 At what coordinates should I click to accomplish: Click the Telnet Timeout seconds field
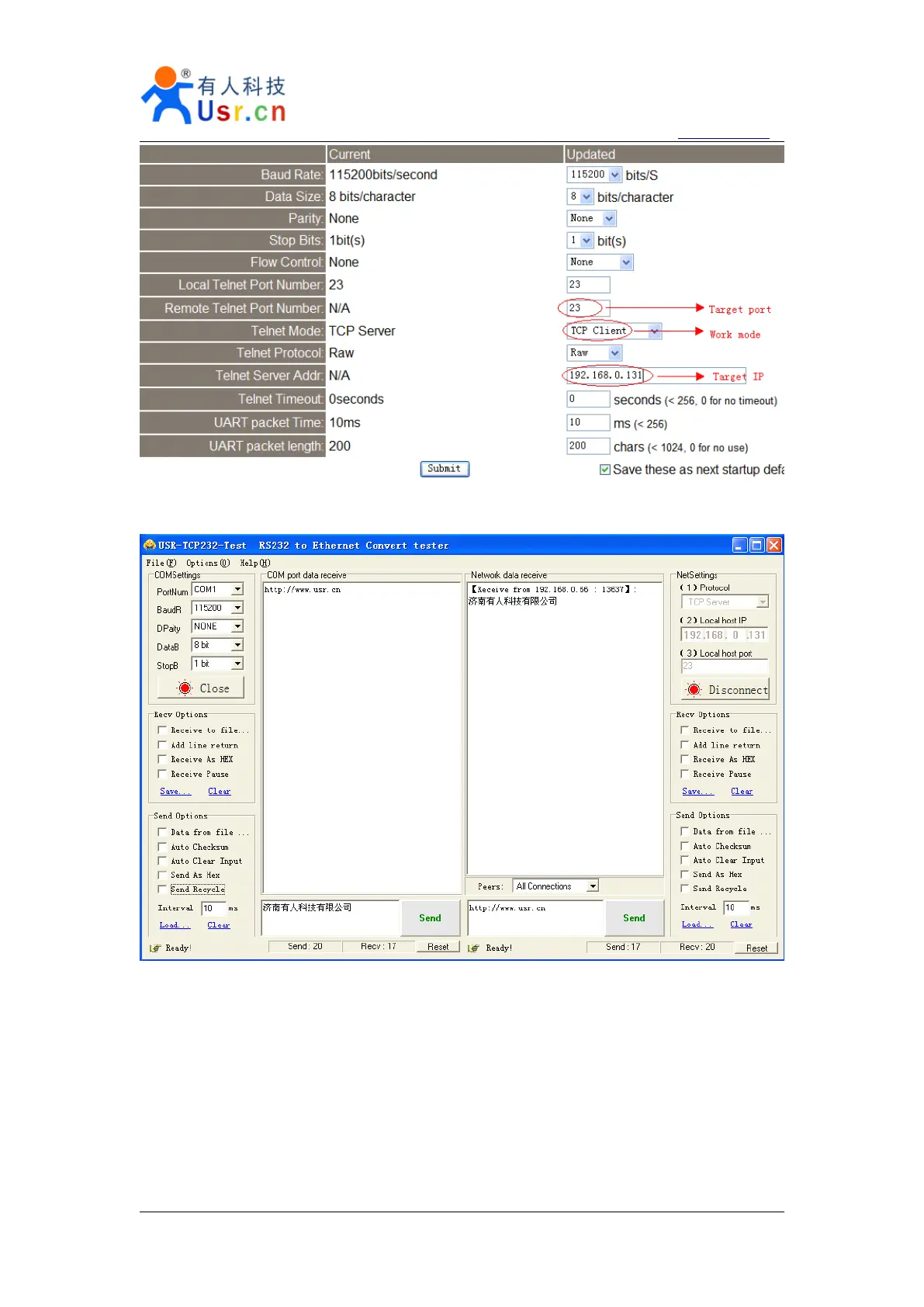coord(588,399)
